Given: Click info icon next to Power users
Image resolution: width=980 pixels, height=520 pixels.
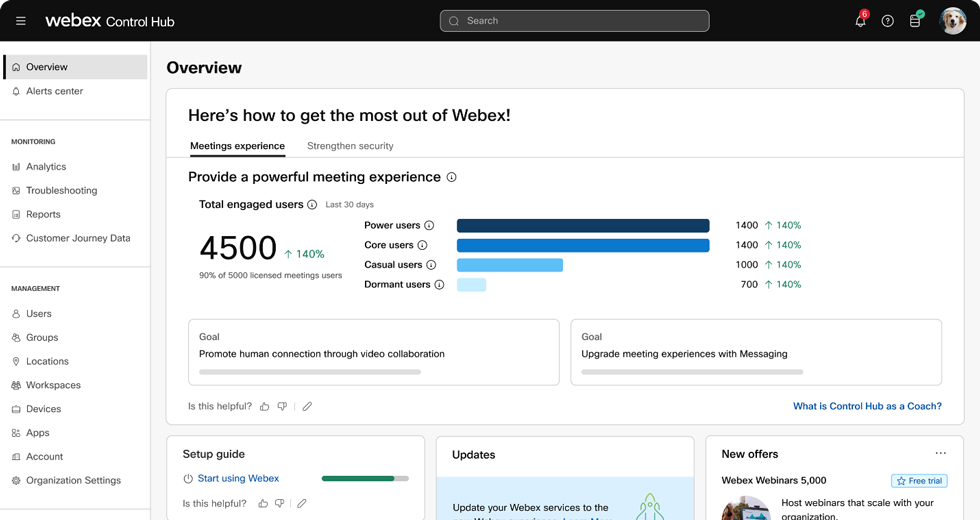Looking at the screenshot, I should tap(429, 226).
